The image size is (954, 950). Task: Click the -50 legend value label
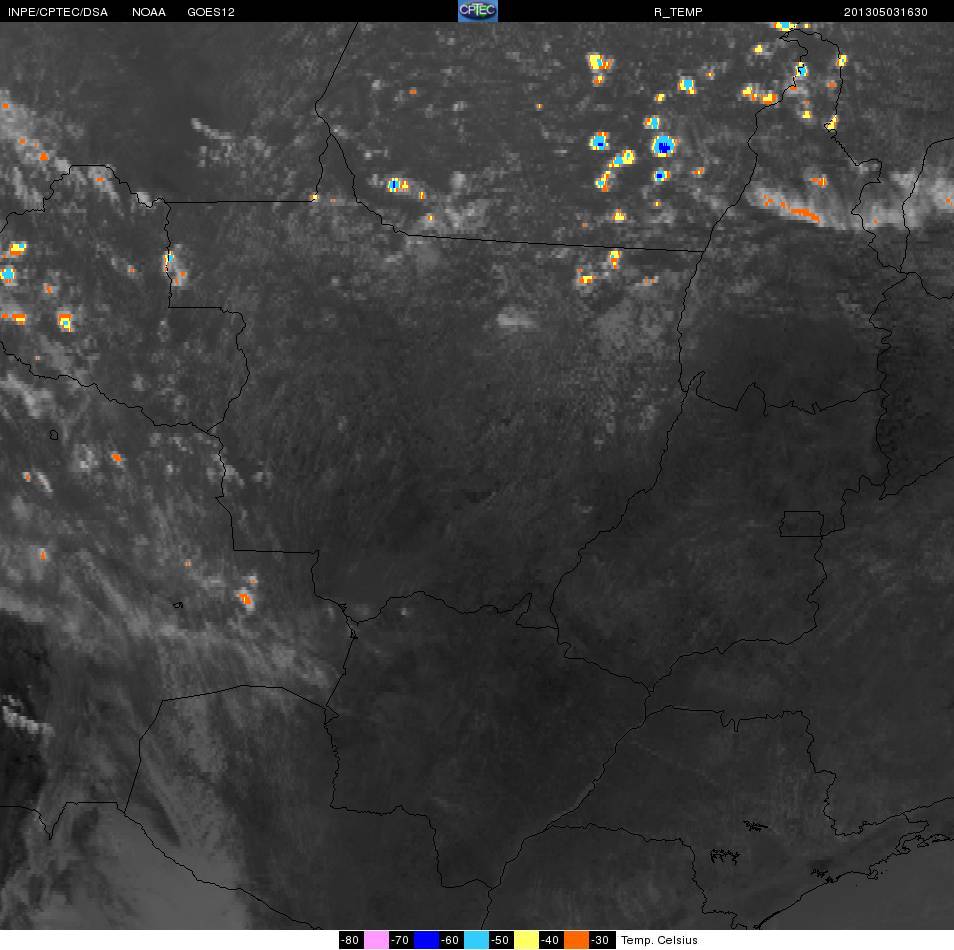point(500,940)
